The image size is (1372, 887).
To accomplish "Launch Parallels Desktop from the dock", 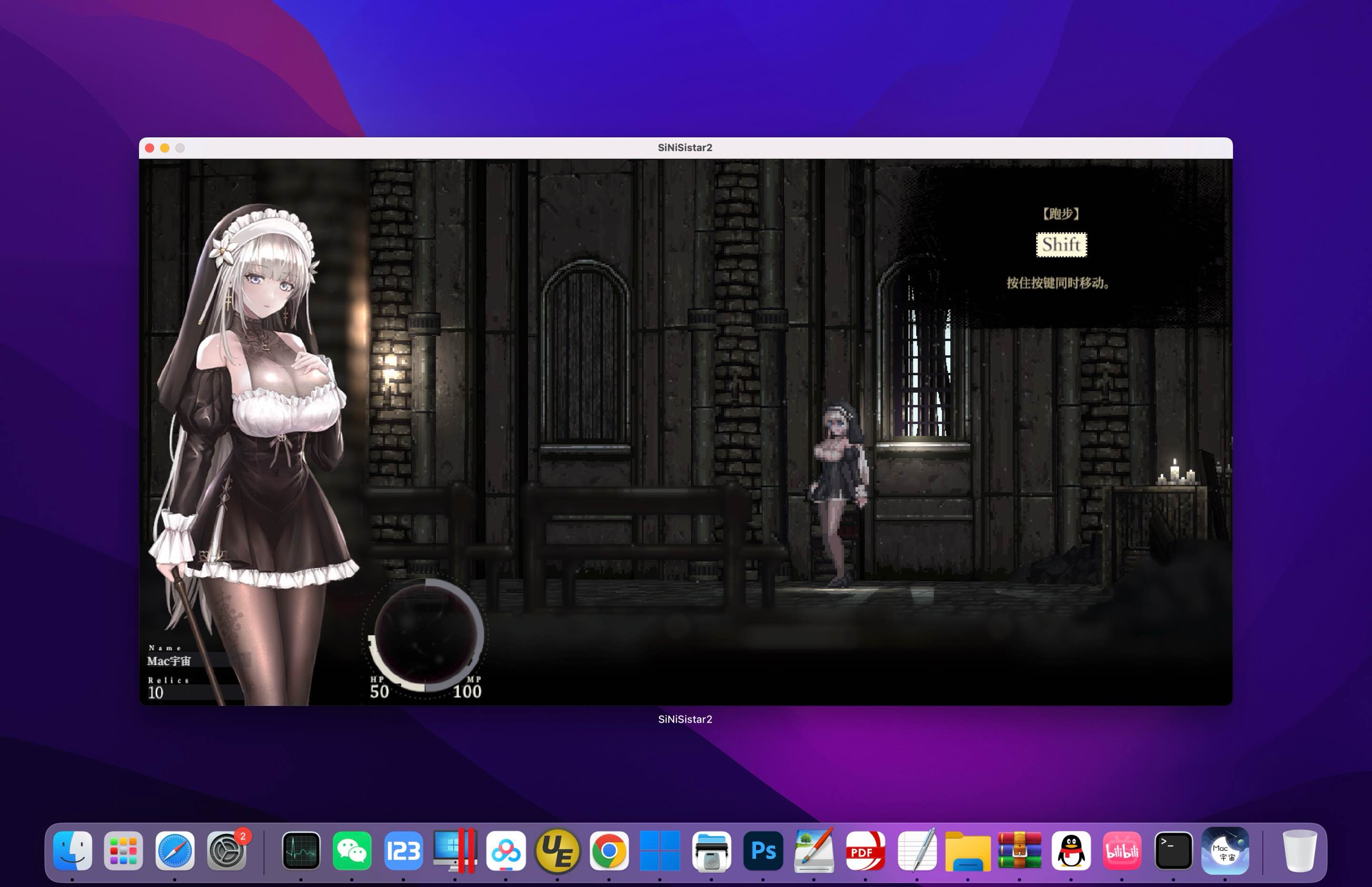I will tap(454, 851).
